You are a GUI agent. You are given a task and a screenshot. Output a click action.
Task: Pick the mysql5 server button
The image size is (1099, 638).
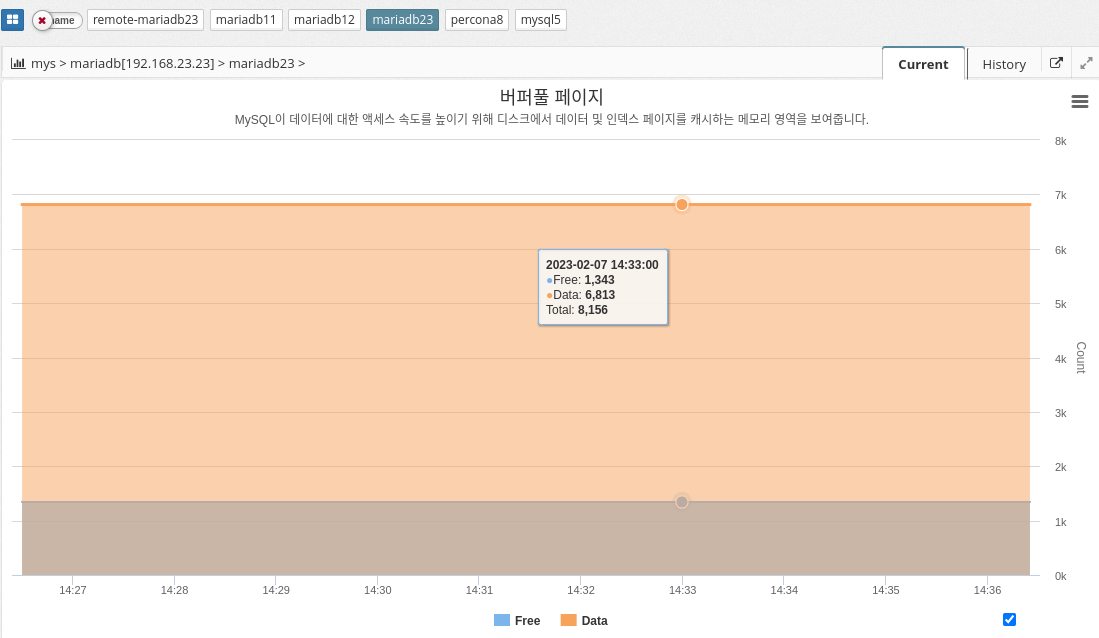[x=541, y=20]
